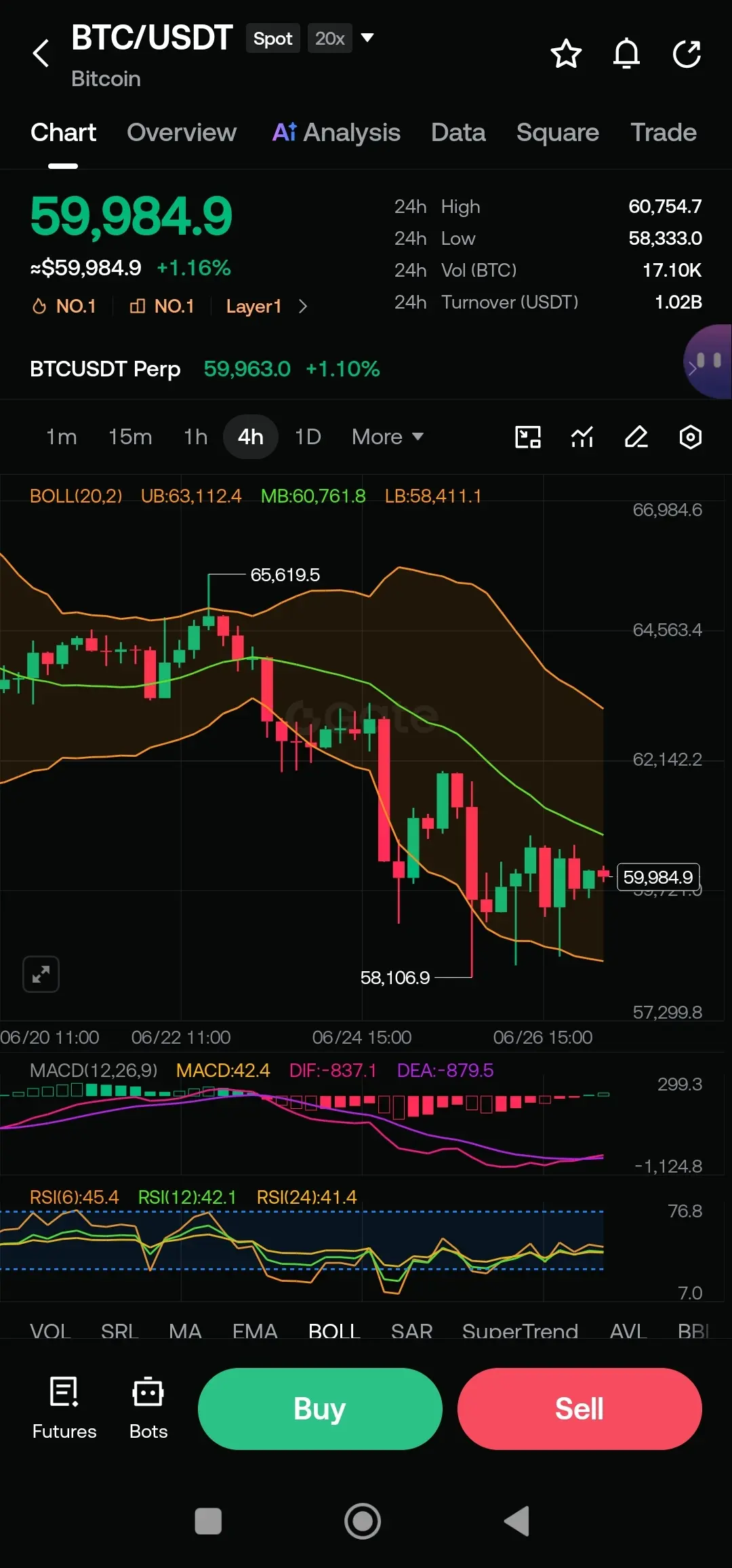Tap the flame NO.1 ranking tag

tap(64, 307)
